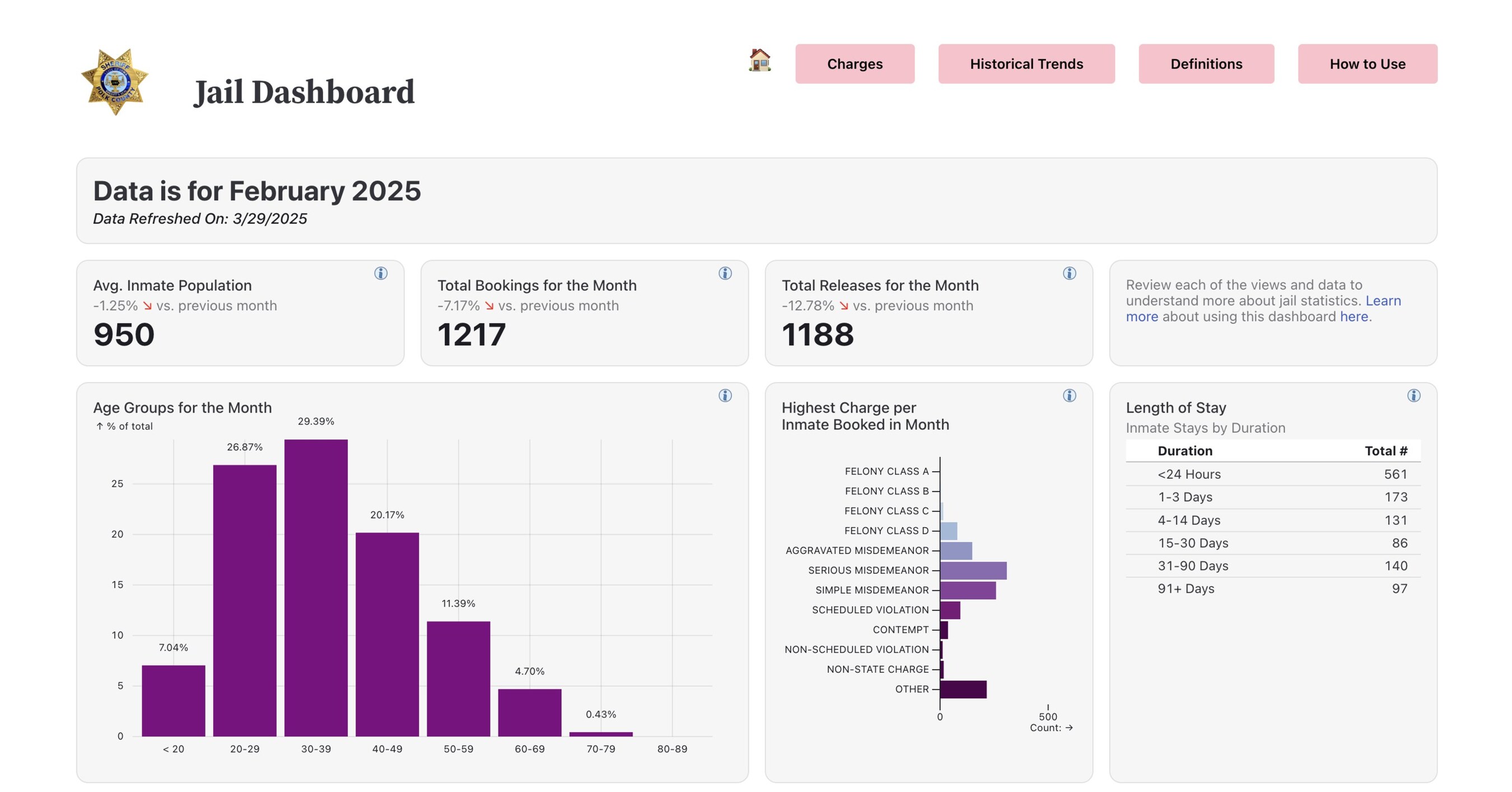Click info icon on Highest Charge chart

click(x=1069, y=395)
